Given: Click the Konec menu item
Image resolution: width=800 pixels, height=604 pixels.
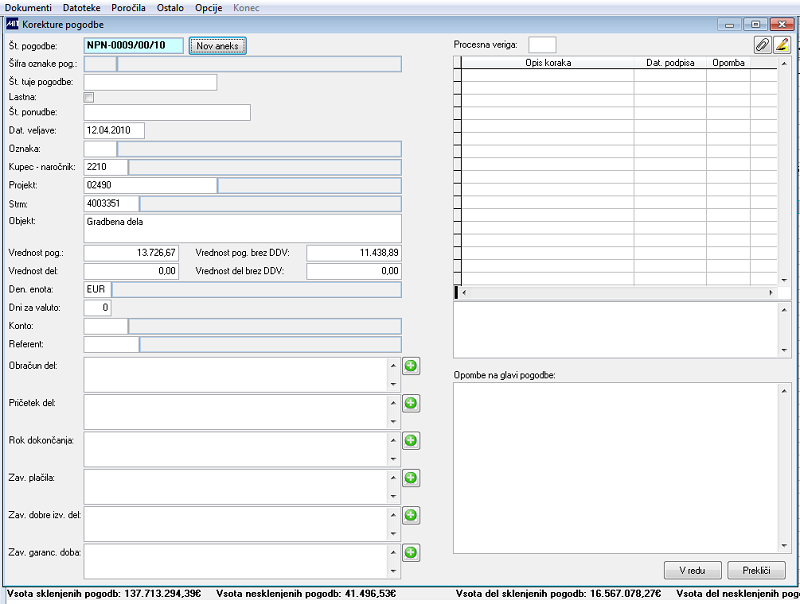Looking at the screenshot, I should point(246,8).
